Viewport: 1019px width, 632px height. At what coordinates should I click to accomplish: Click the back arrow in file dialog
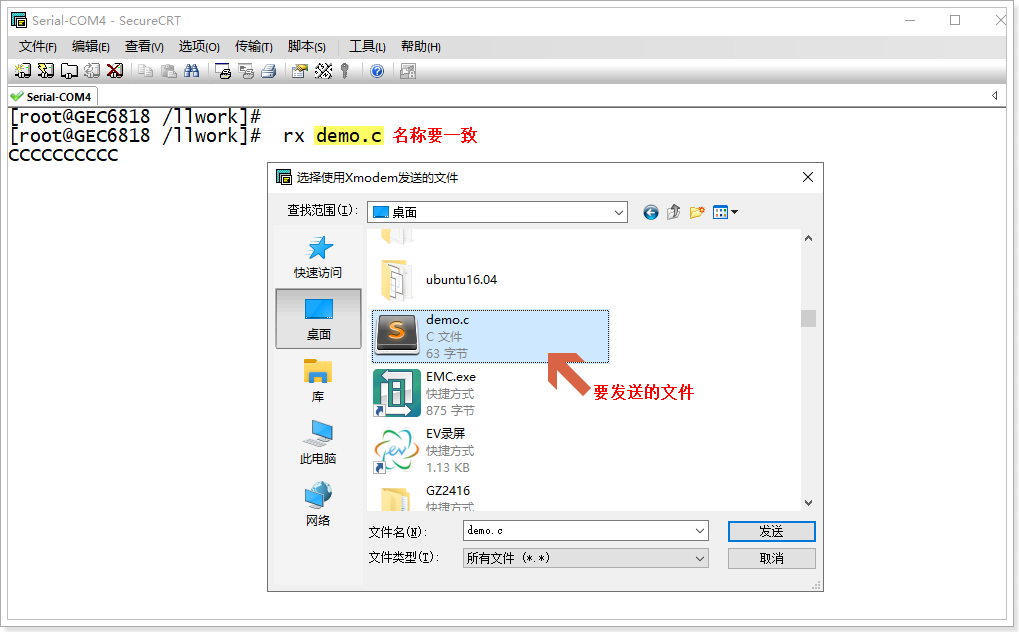[x=651, y=212]
